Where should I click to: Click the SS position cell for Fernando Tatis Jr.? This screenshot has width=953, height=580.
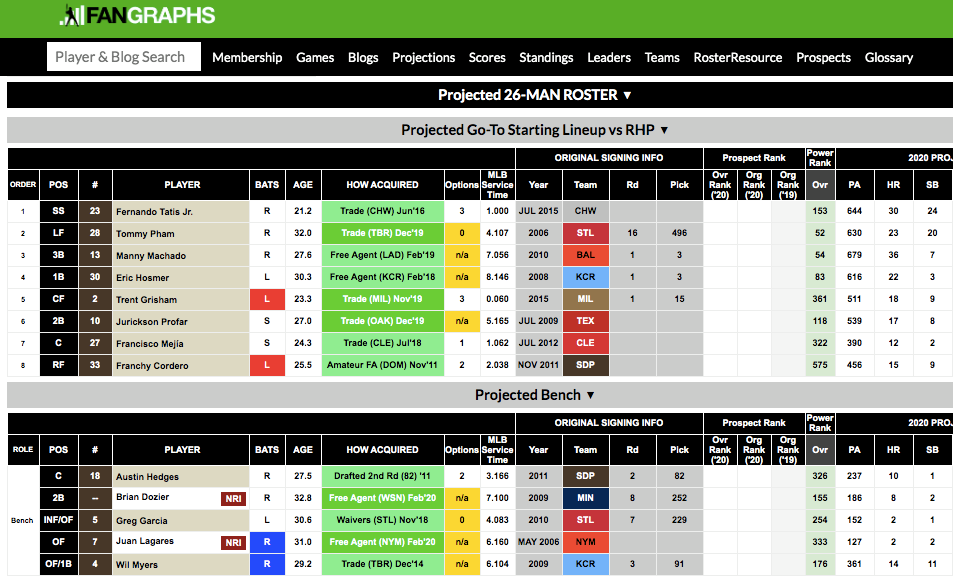pyautogui.click(x=58, y=211)
